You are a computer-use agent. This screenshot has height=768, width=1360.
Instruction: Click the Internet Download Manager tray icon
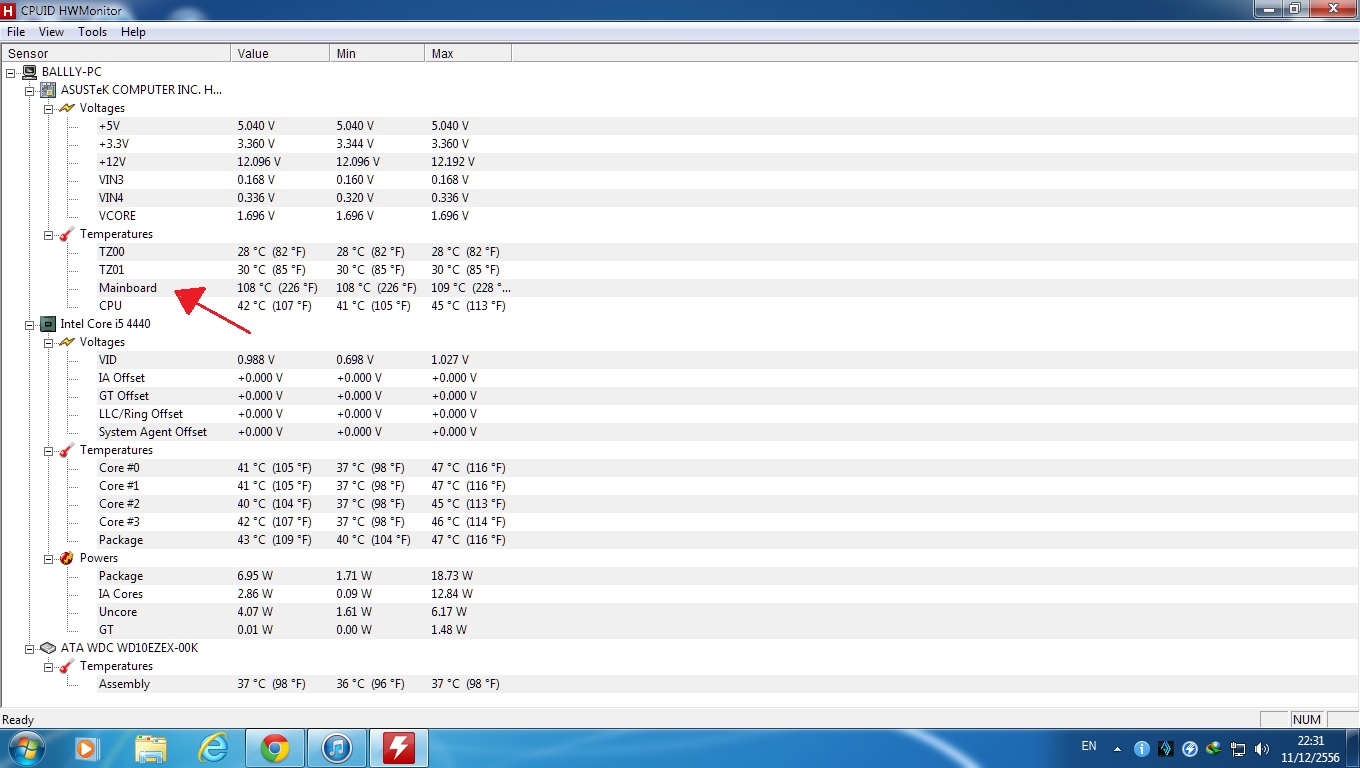click(x=1214, y=748)
